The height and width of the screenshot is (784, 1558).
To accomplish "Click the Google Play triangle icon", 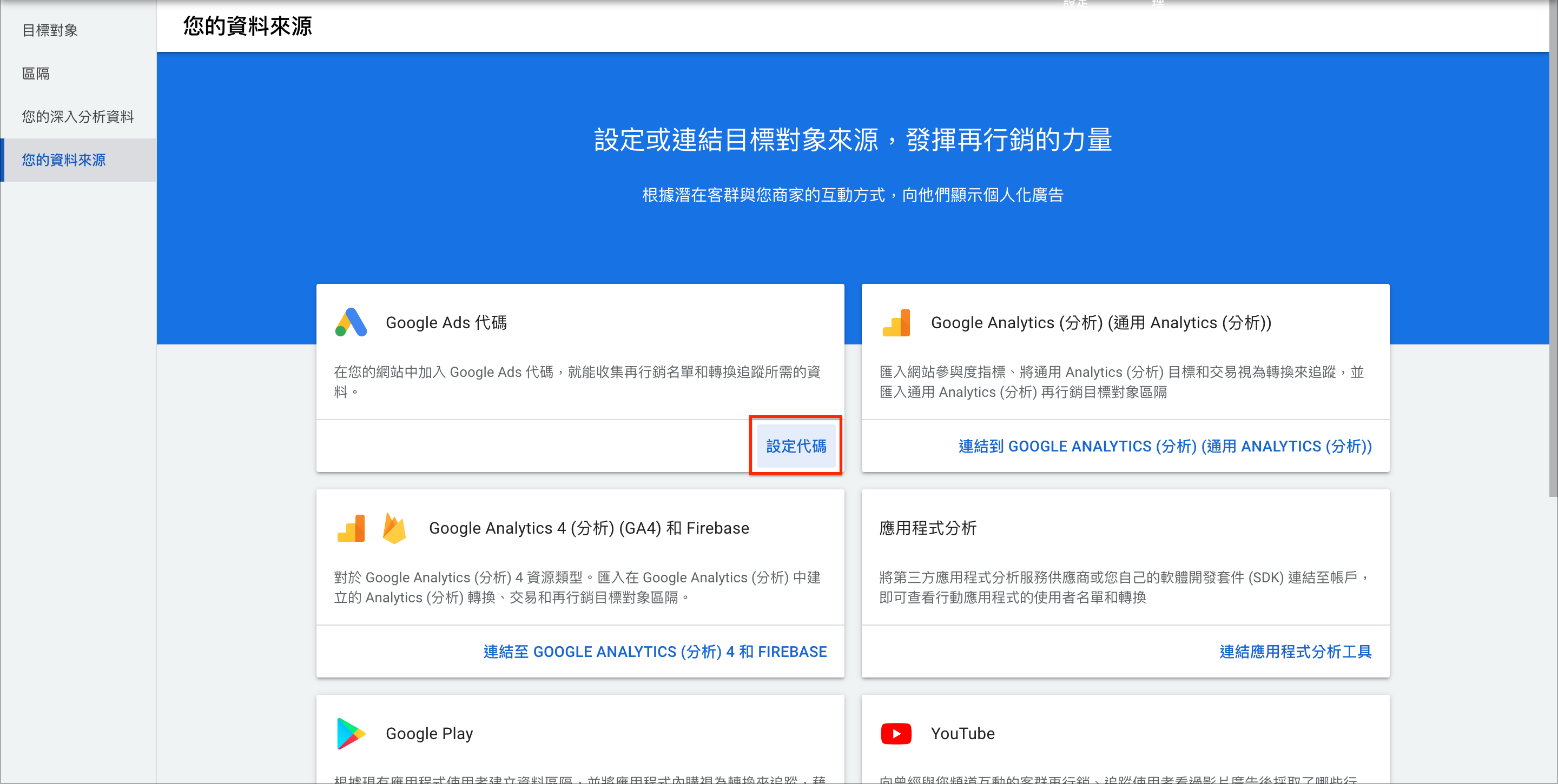I will click(351, 733).
